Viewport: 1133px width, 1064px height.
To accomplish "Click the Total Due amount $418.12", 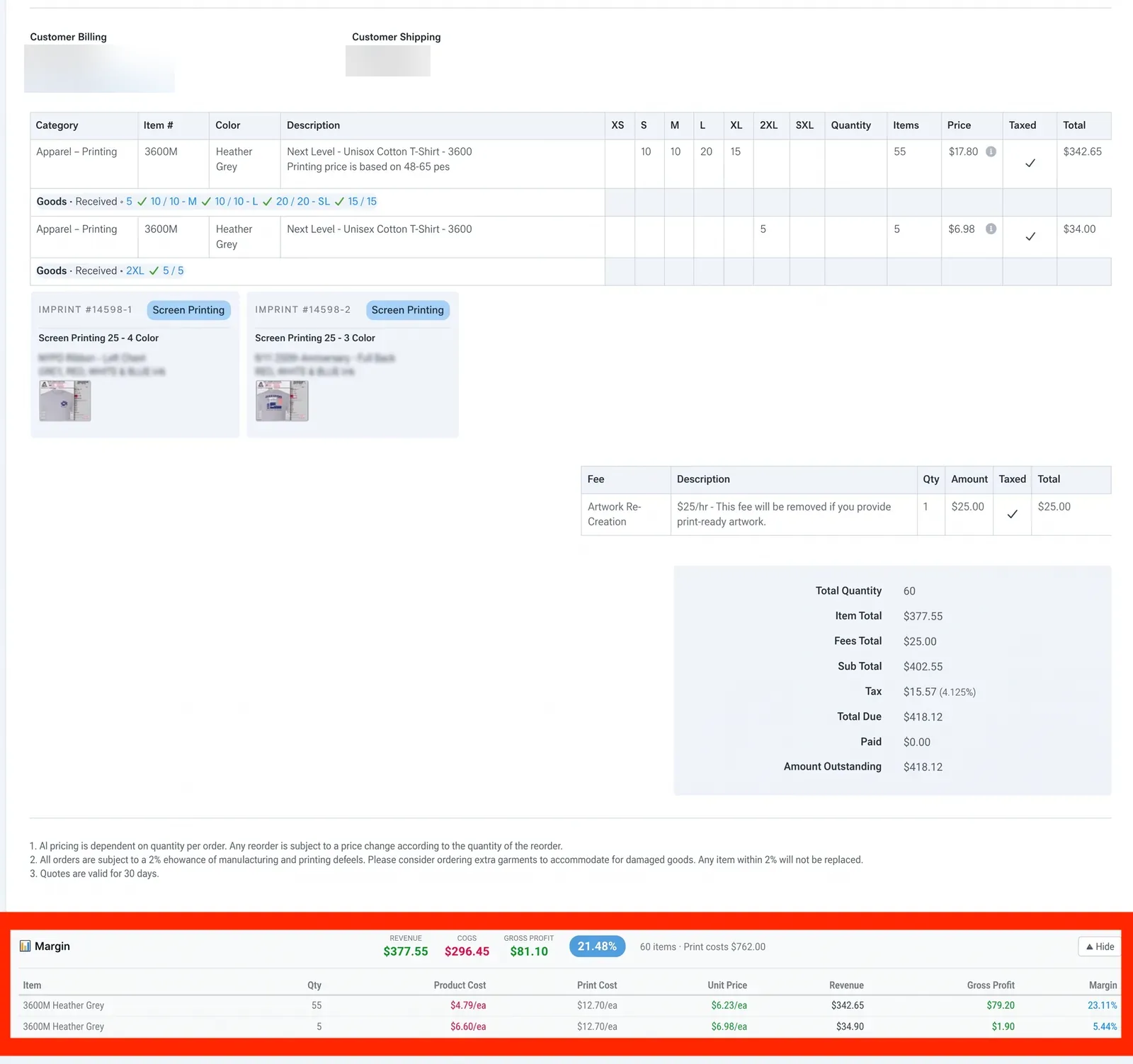I will click(923, 716).
